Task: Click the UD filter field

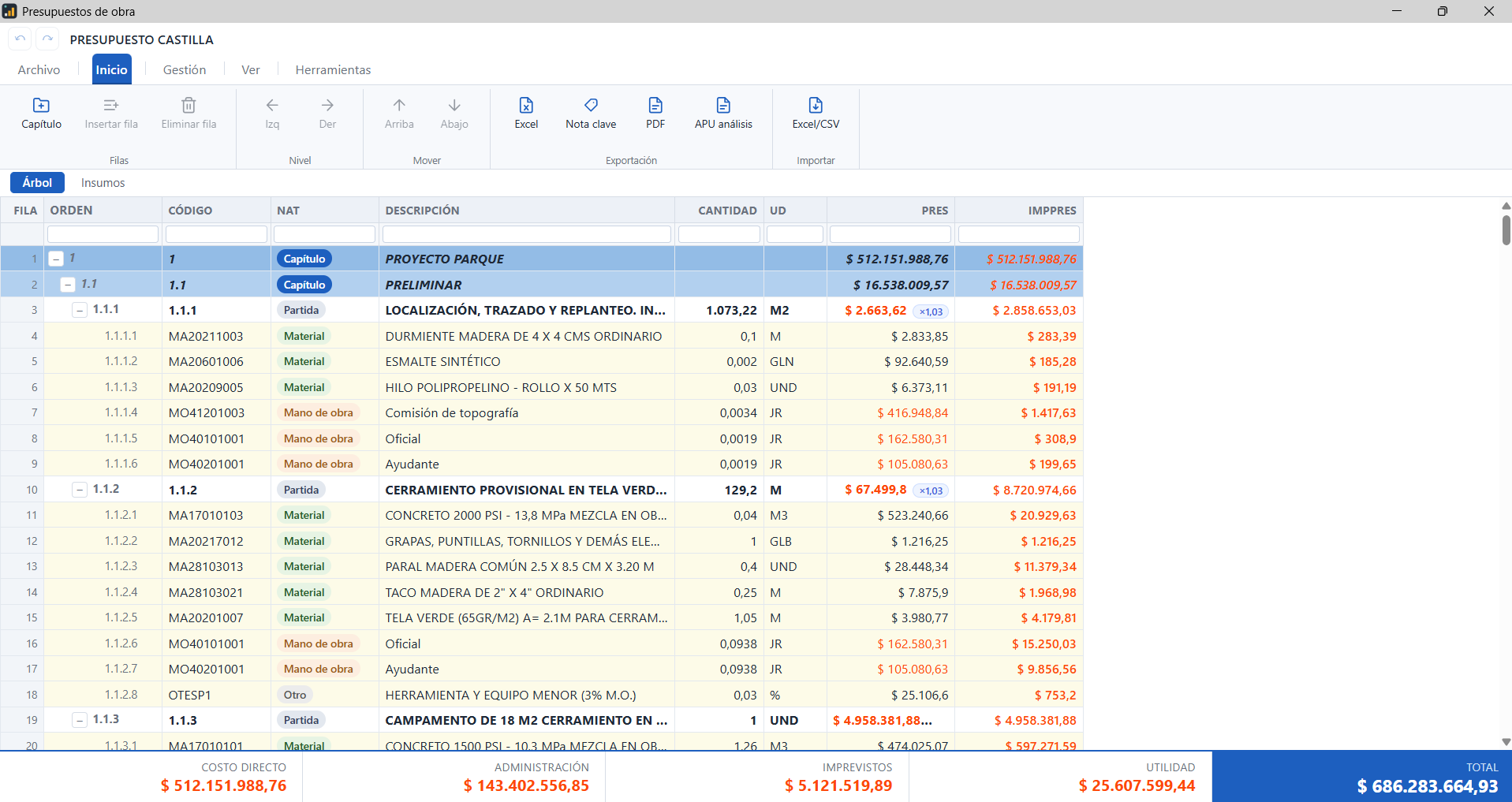Action: coord(795,234)
